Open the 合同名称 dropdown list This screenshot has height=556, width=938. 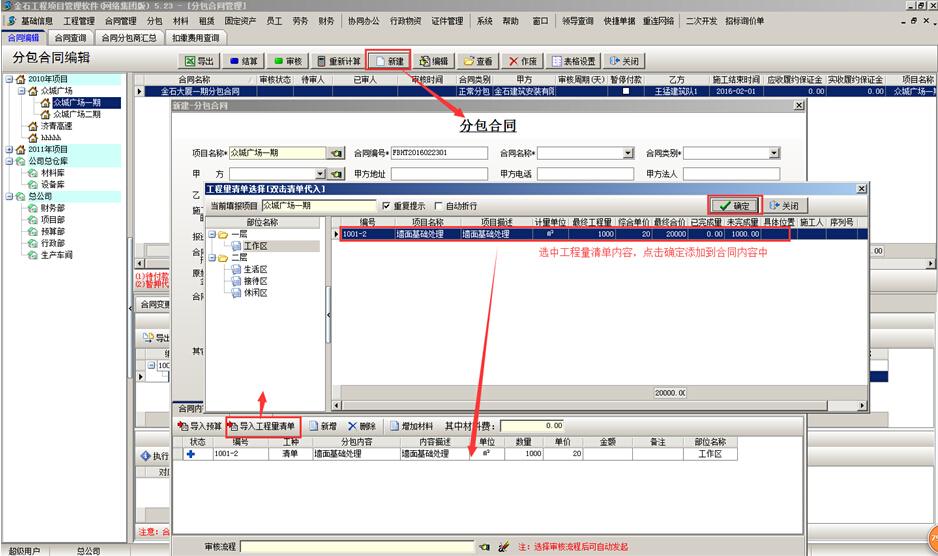(628, 153)
